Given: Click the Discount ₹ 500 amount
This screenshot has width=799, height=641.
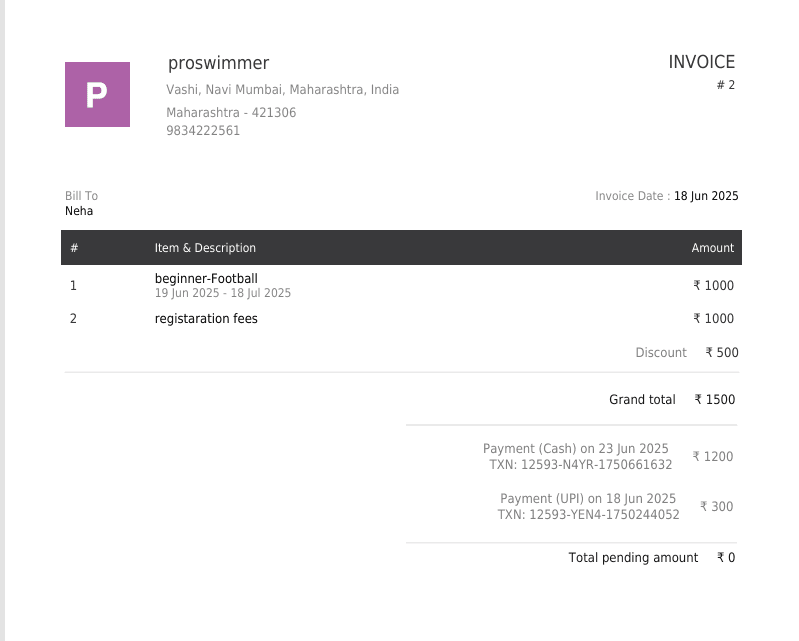Looking at the screenshot, I should tap(721, 353).
